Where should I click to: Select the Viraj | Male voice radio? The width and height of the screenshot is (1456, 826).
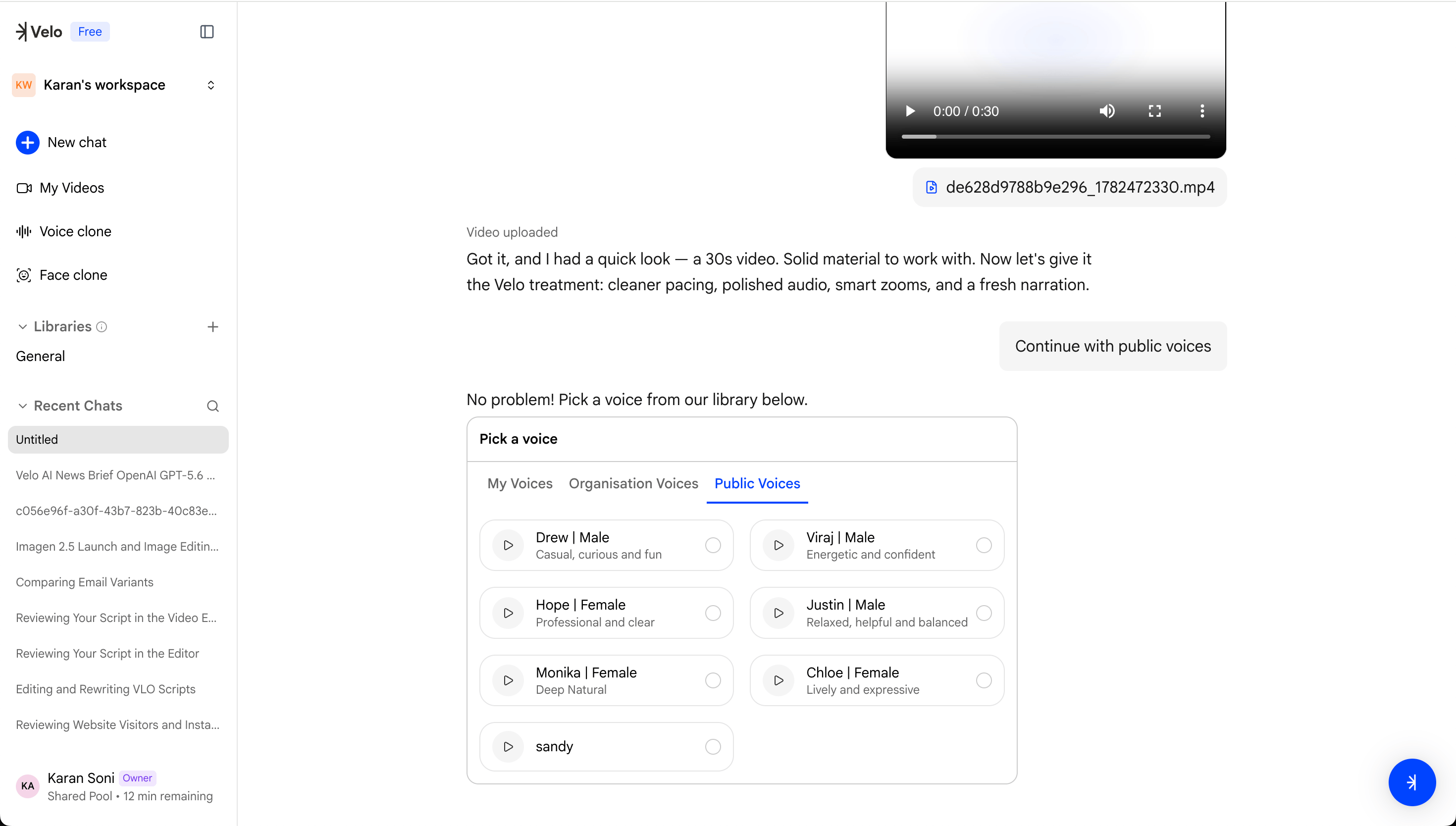pyautogui.click(x=984, y=545)
